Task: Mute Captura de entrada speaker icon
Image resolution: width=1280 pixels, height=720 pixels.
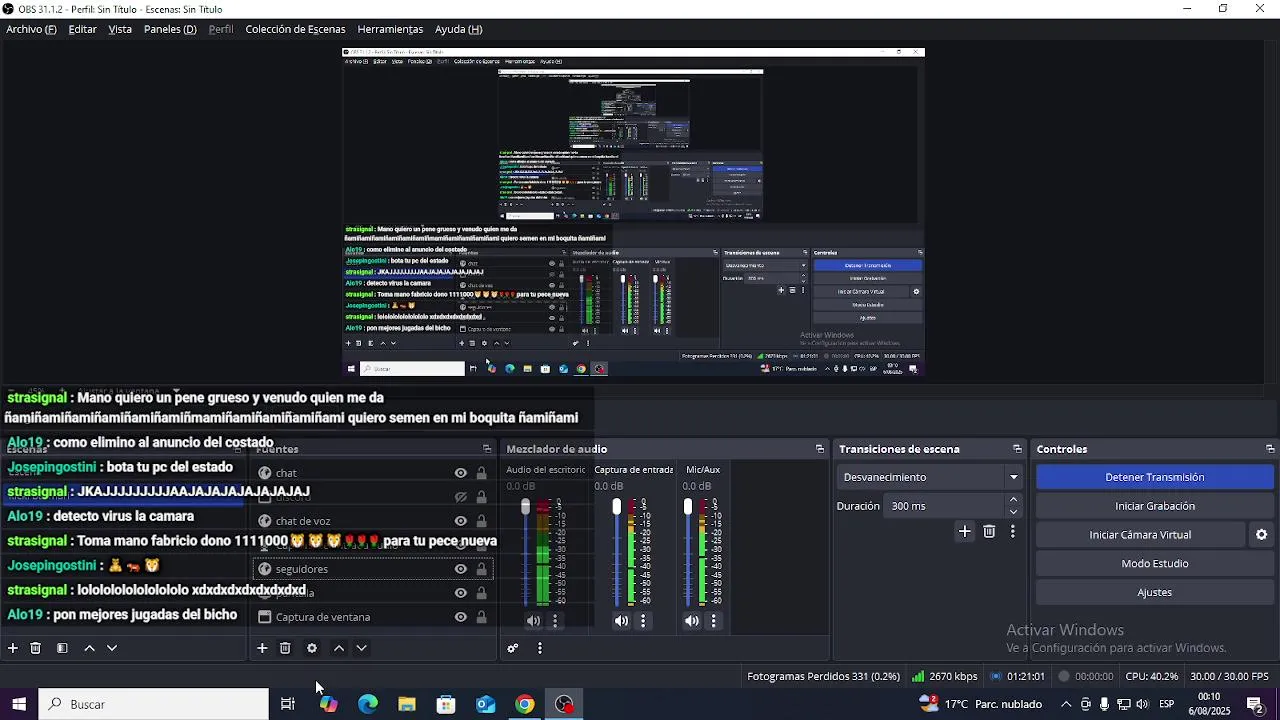Action: 621,621
